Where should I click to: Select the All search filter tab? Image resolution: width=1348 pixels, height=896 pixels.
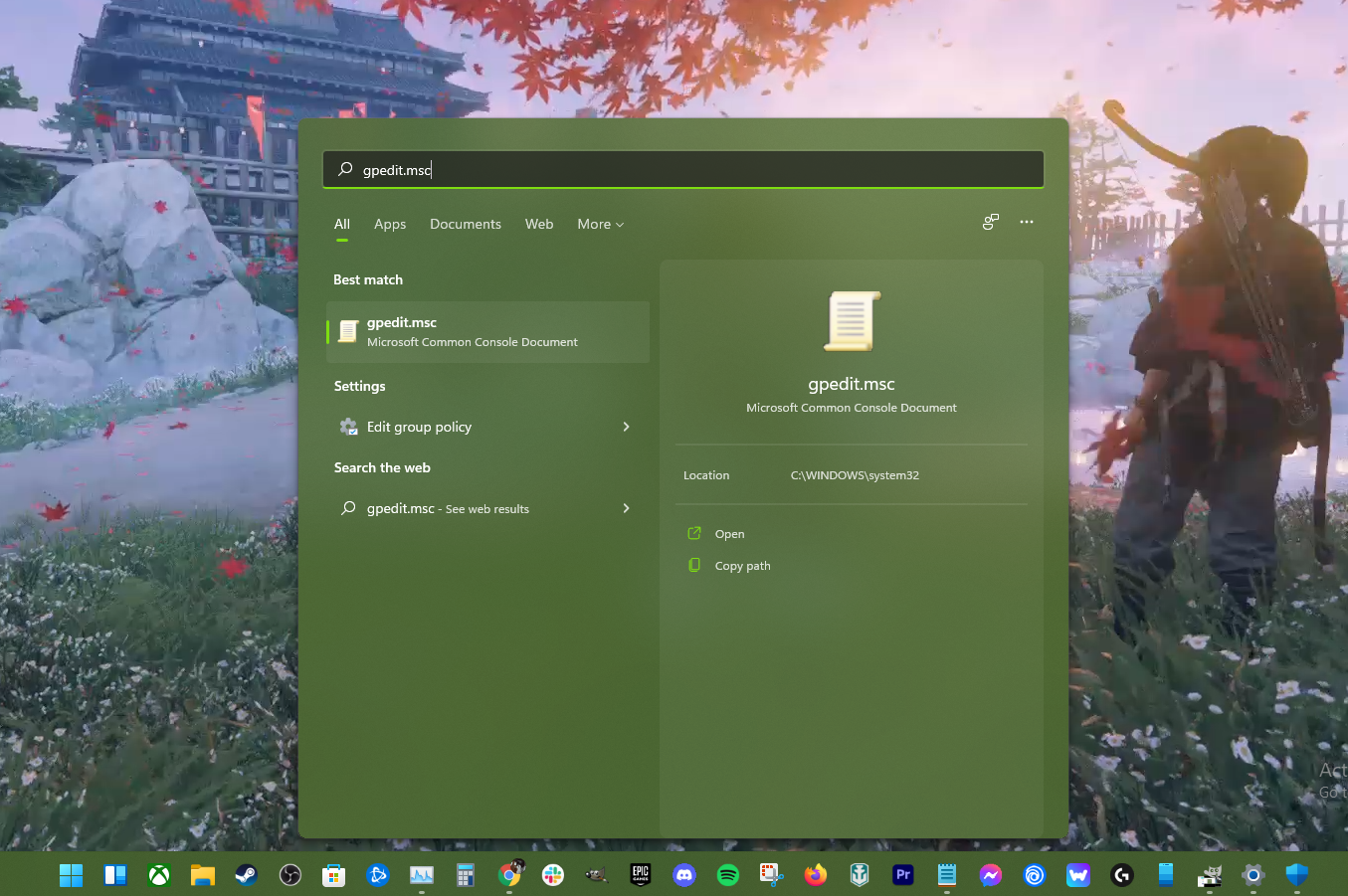pos(342,225)
